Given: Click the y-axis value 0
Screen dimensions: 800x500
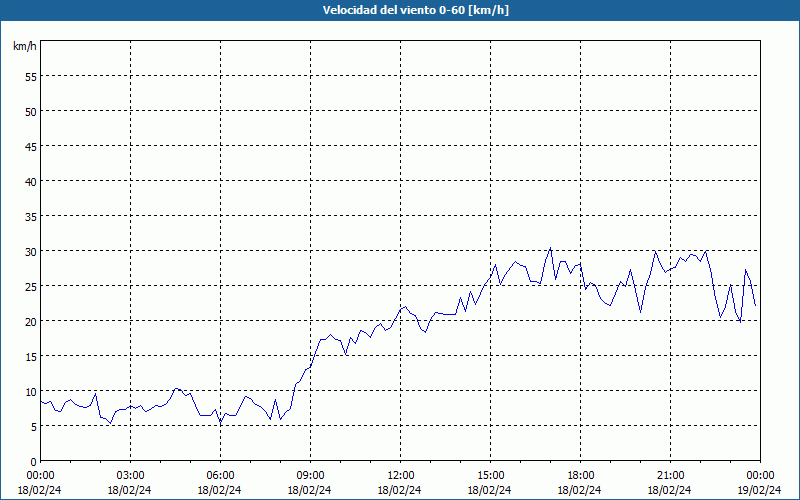Looking at the screenshot, I should coord(34,462).
